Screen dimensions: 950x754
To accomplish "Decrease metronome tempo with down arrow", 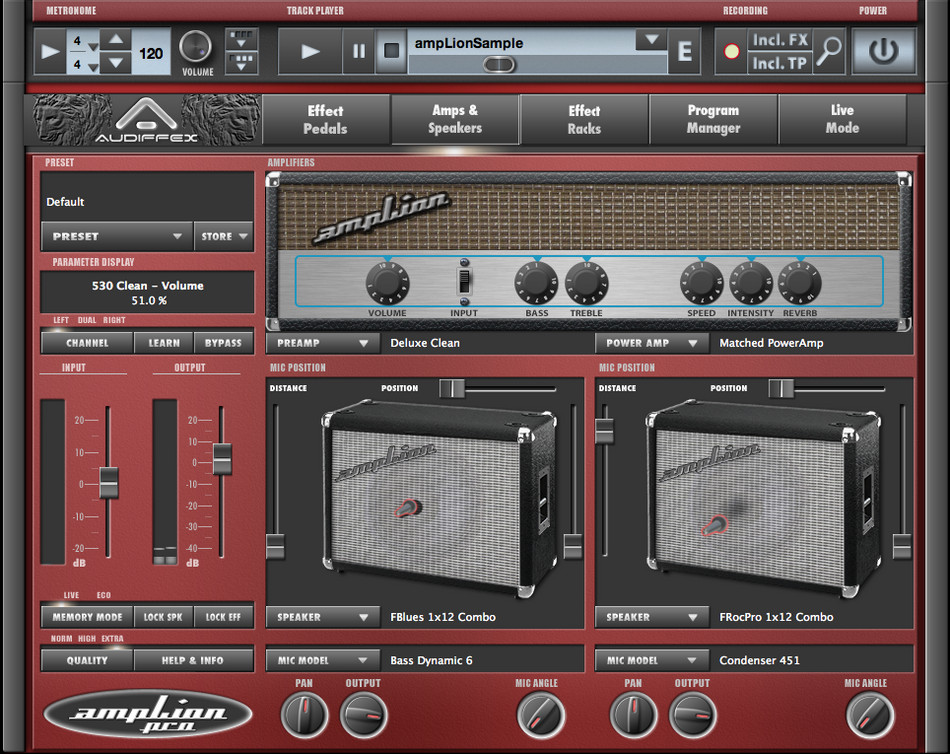I will [116, 62].
